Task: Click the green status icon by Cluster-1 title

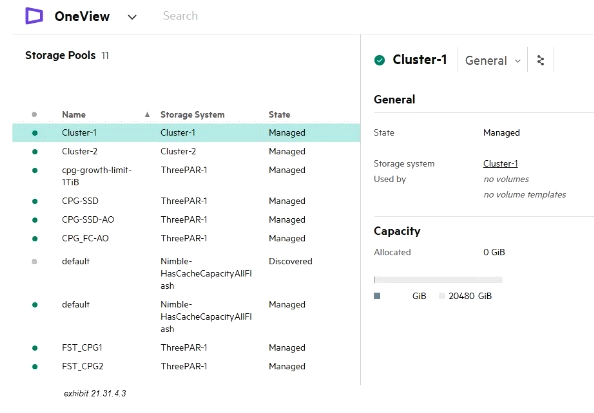Action: pos(379,60)
